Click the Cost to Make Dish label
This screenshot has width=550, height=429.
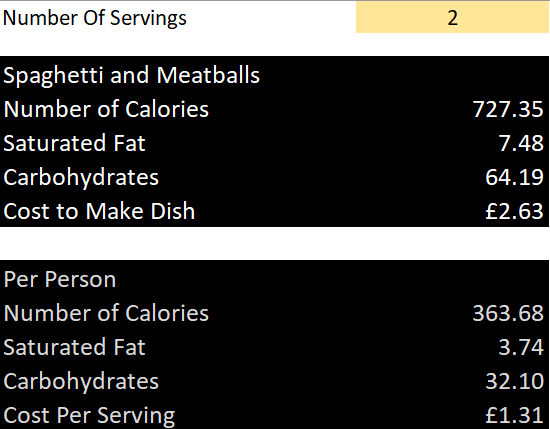[x=99, y=211]
